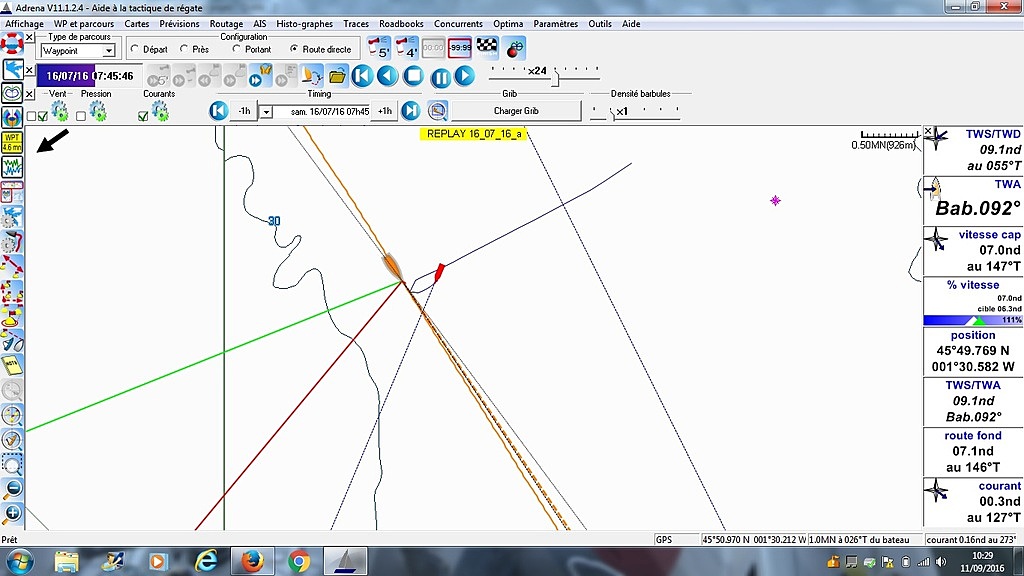1024x576 pixels.
Task: Click the Grib magnifier inspect icon
Action: [x=438, y=111]
